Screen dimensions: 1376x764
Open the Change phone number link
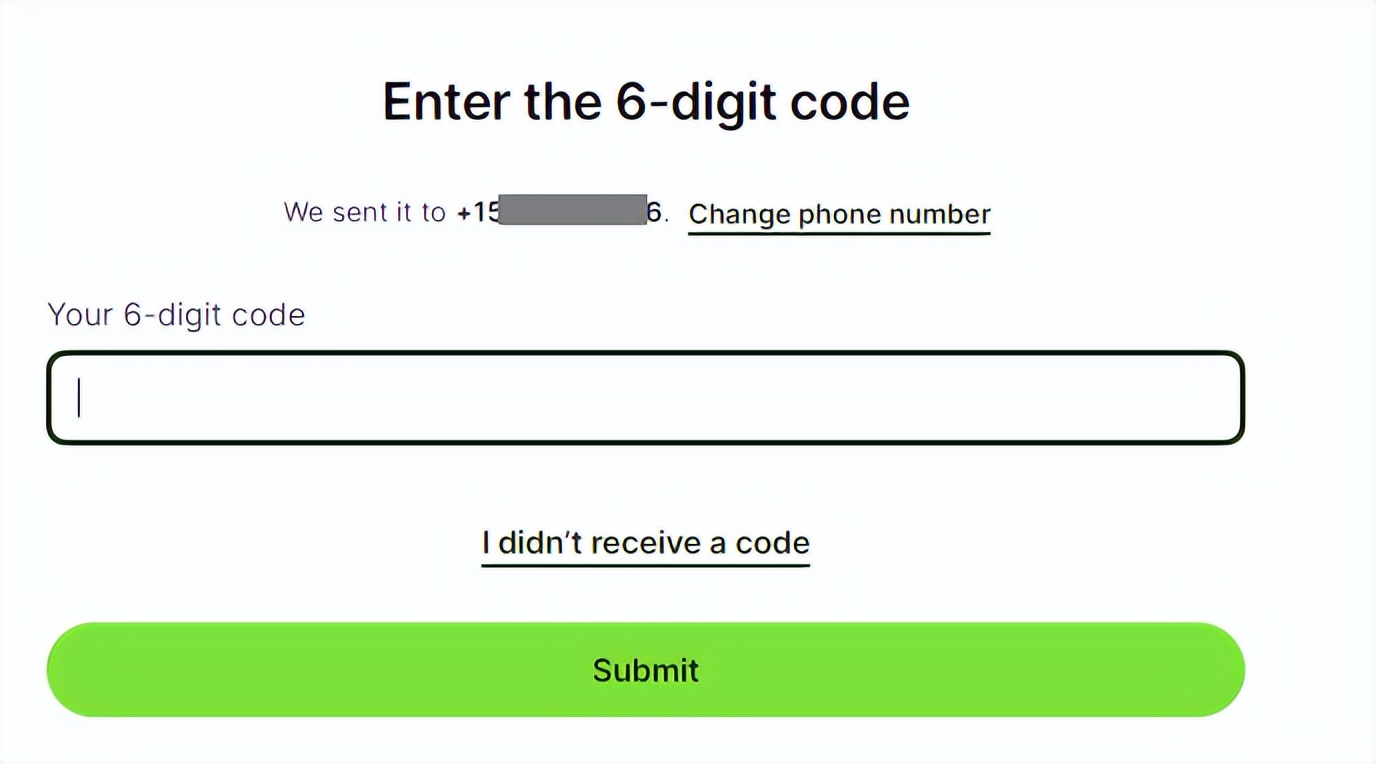pyautogui.click(x=839, y=214)
